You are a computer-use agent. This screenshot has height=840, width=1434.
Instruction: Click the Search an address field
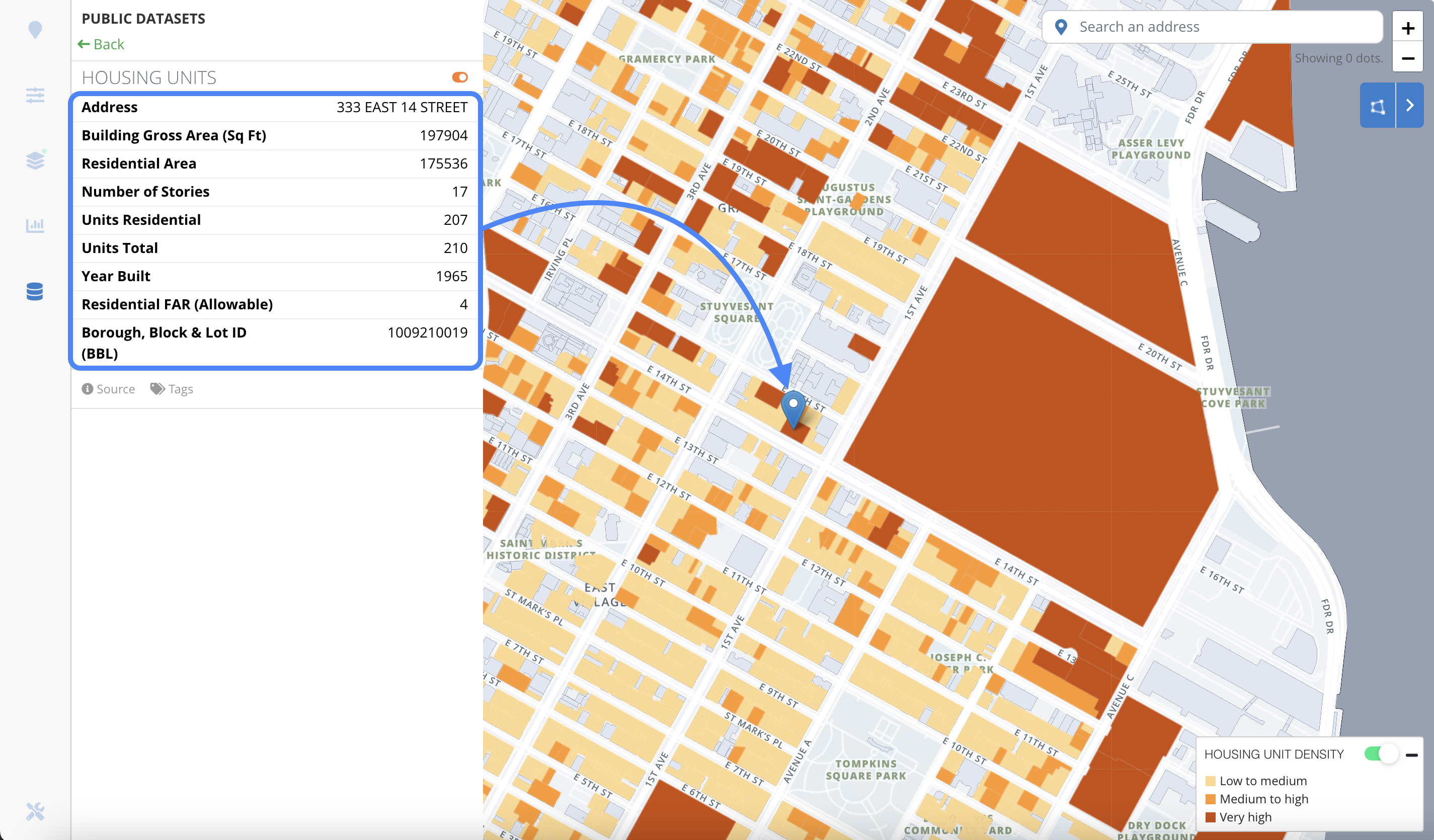tap(1212, 27)
